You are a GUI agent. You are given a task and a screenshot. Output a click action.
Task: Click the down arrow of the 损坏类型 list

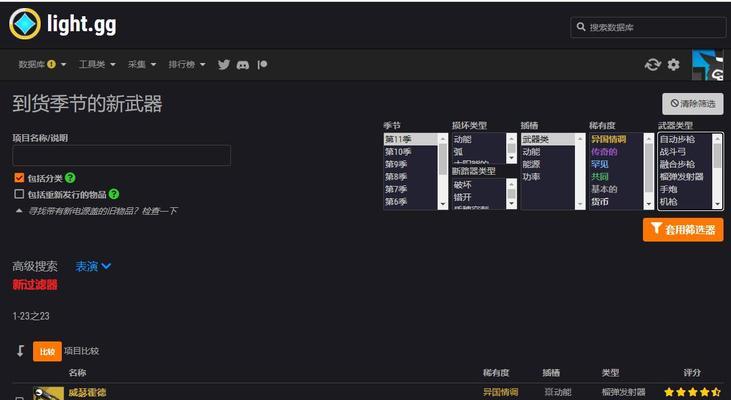coord(511,159)
